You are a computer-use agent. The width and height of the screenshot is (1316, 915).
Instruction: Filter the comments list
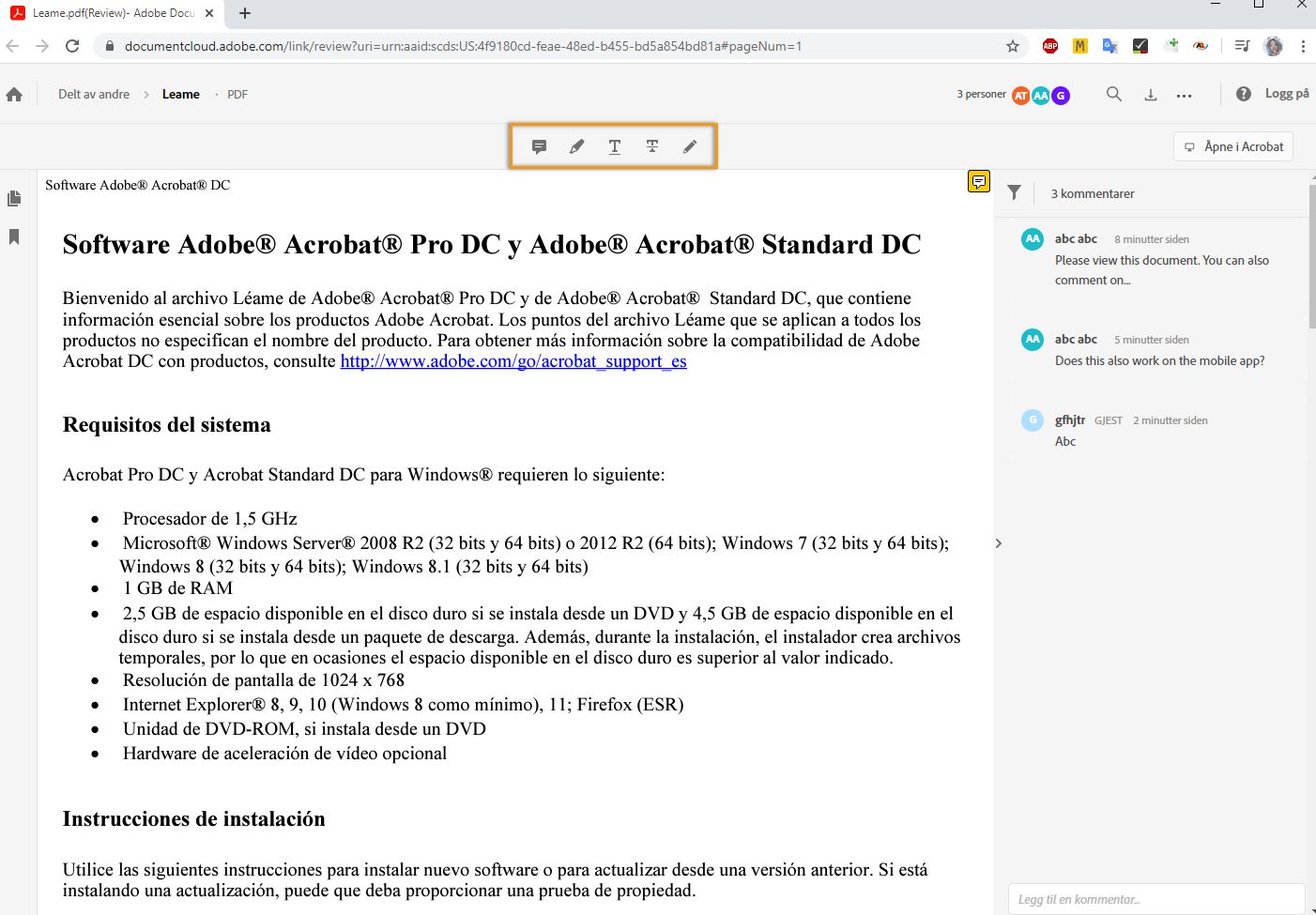click(x=1015, y=192)
